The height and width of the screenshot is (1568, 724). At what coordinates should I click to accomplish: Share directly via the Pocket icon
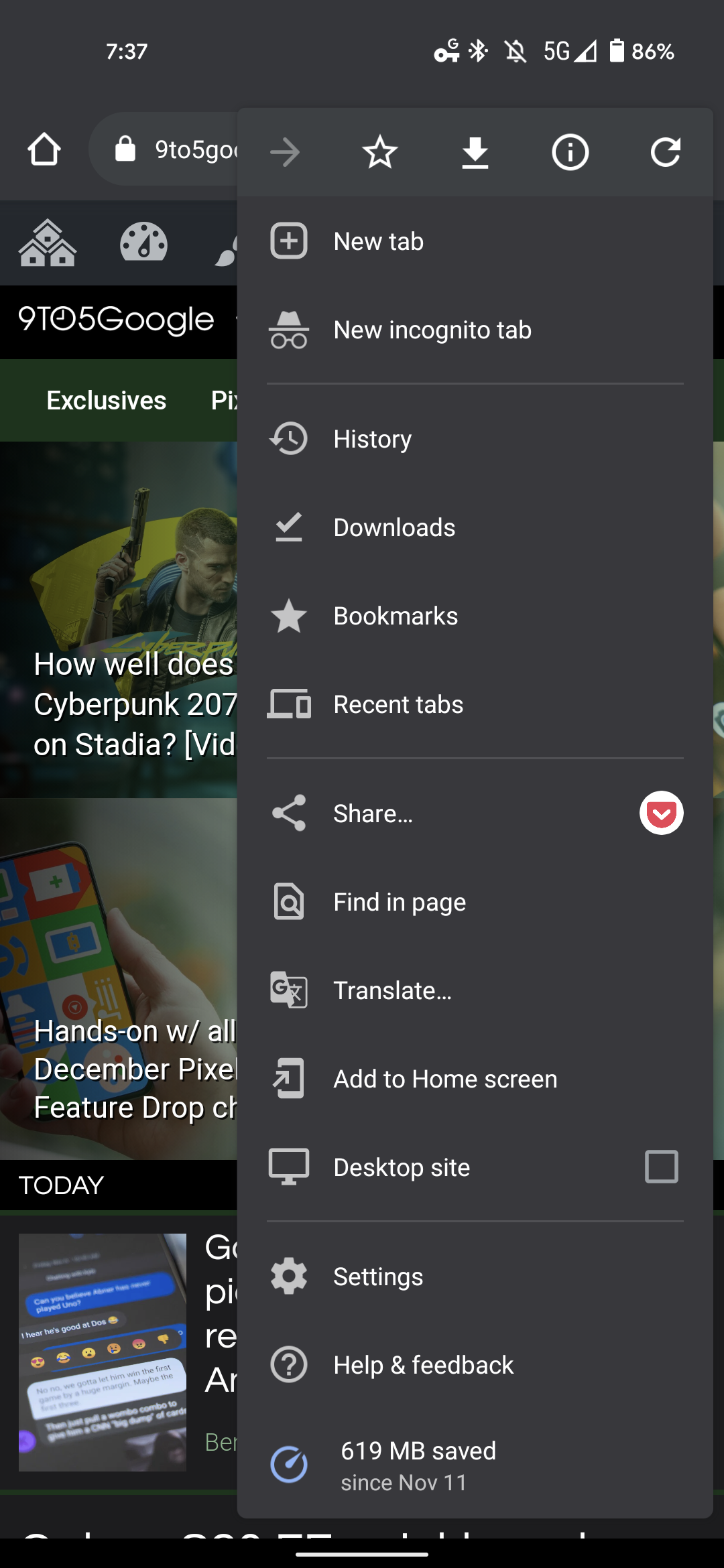[661, 813]
